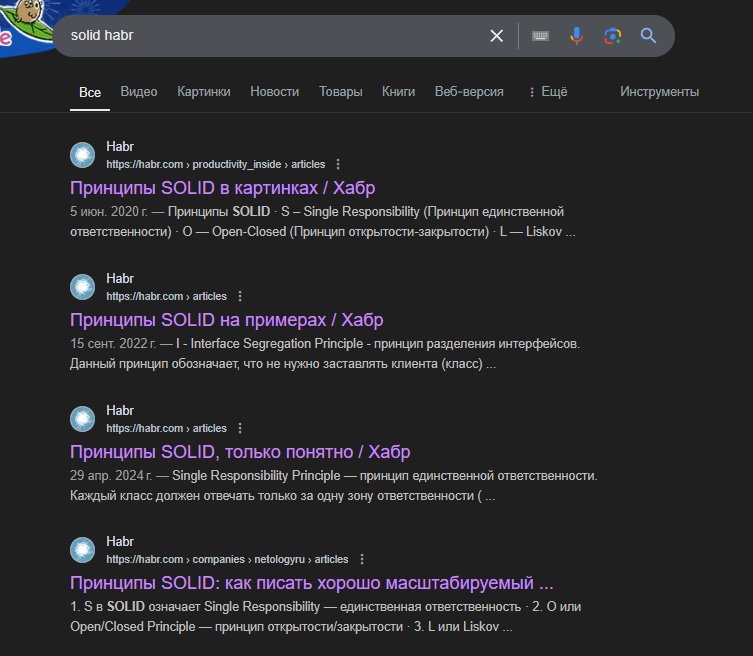Open three-dot menu for the netologyru result
The height and width of the screenshot is (656, 753).
(361, 560)
